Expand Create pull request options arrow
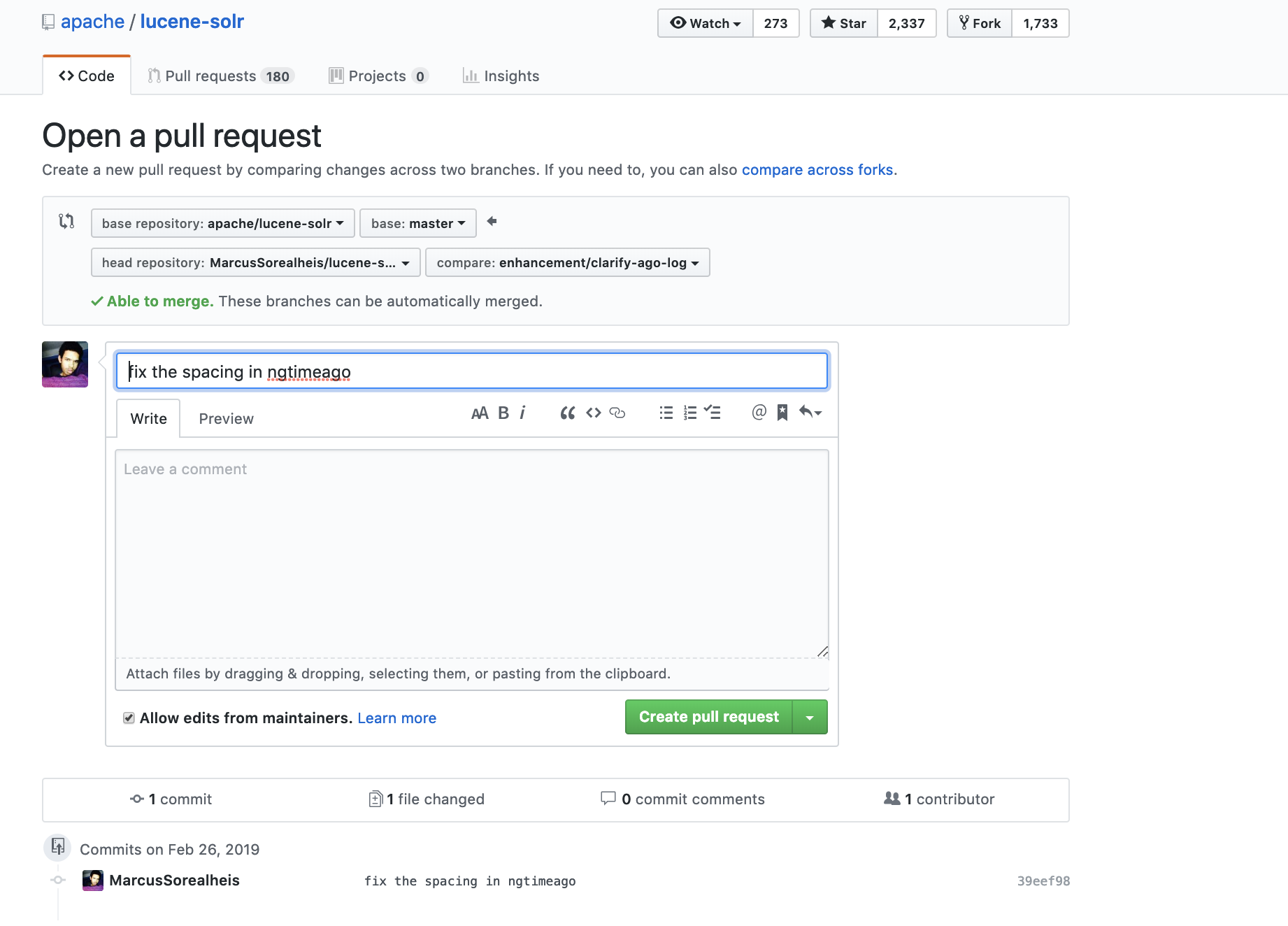Screen dimensions: 1288x926 (x=810, y=717)
